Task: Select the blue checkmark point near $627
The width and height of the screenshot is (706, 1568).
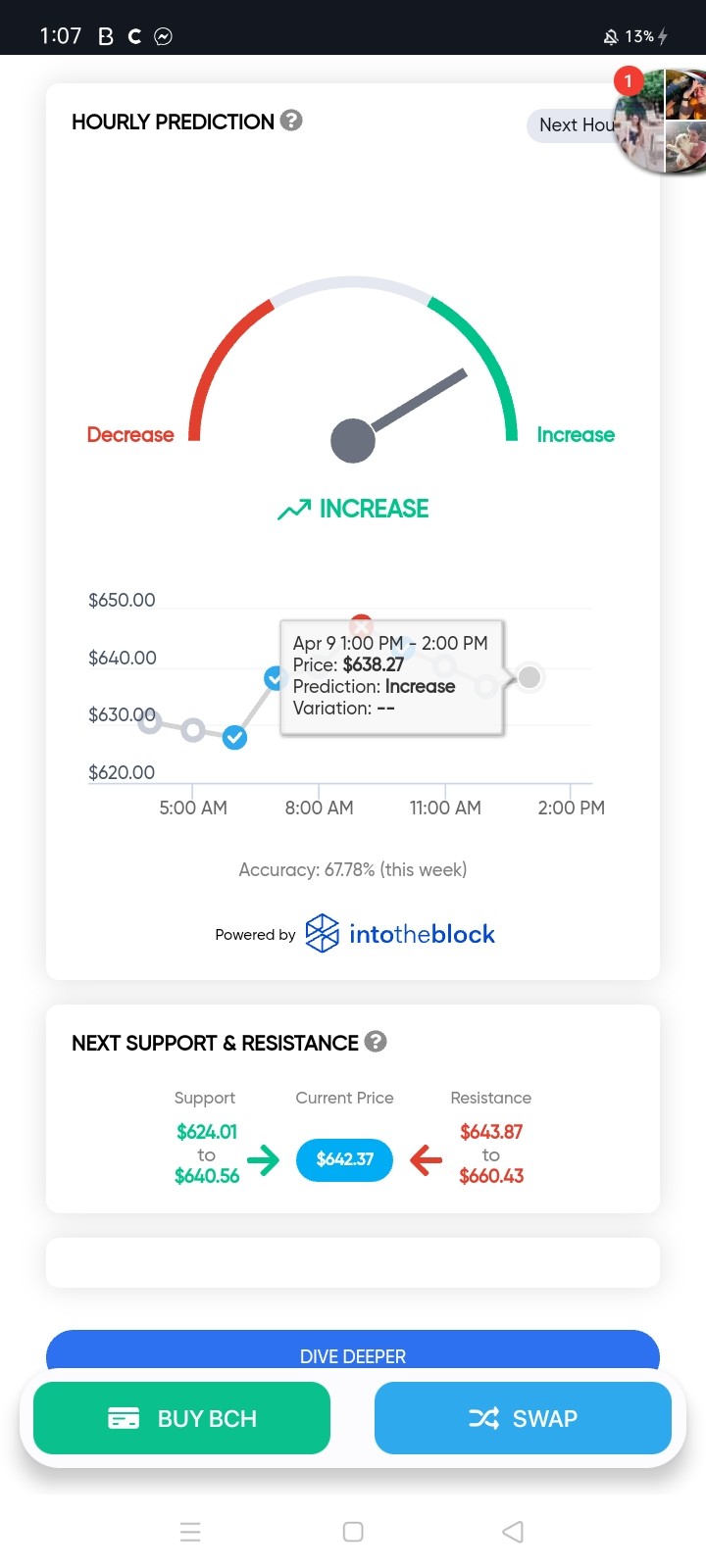Action: (234, 737)
